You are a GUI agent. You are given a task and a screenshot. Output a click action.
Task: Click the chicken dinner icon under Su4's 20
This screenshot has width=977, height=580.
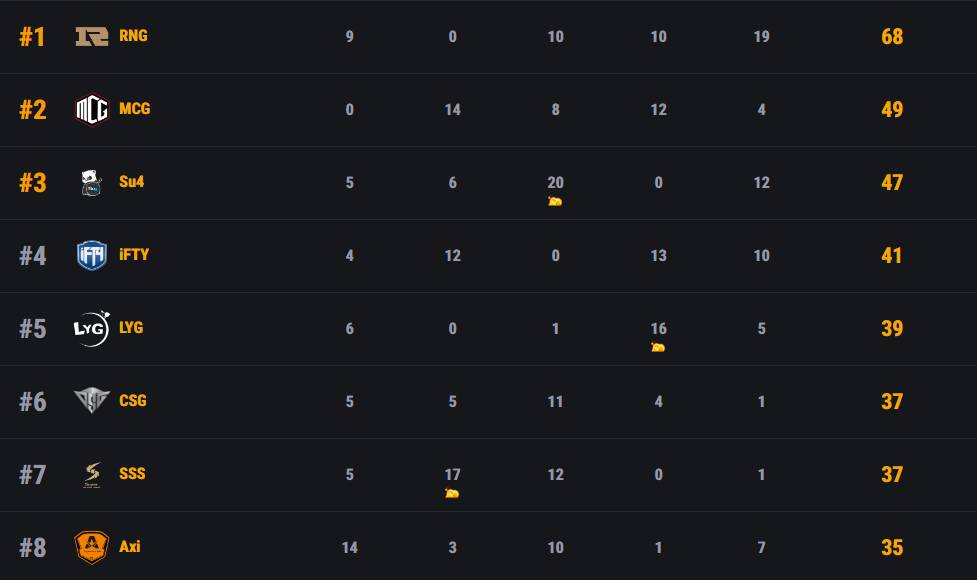point(555,201)
